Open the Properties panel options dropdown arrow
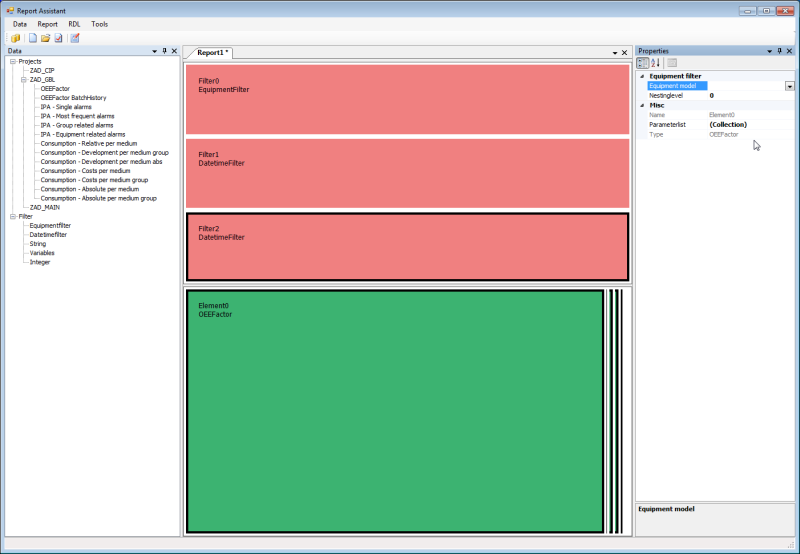The image size is (800, 554). pos(769,51)
